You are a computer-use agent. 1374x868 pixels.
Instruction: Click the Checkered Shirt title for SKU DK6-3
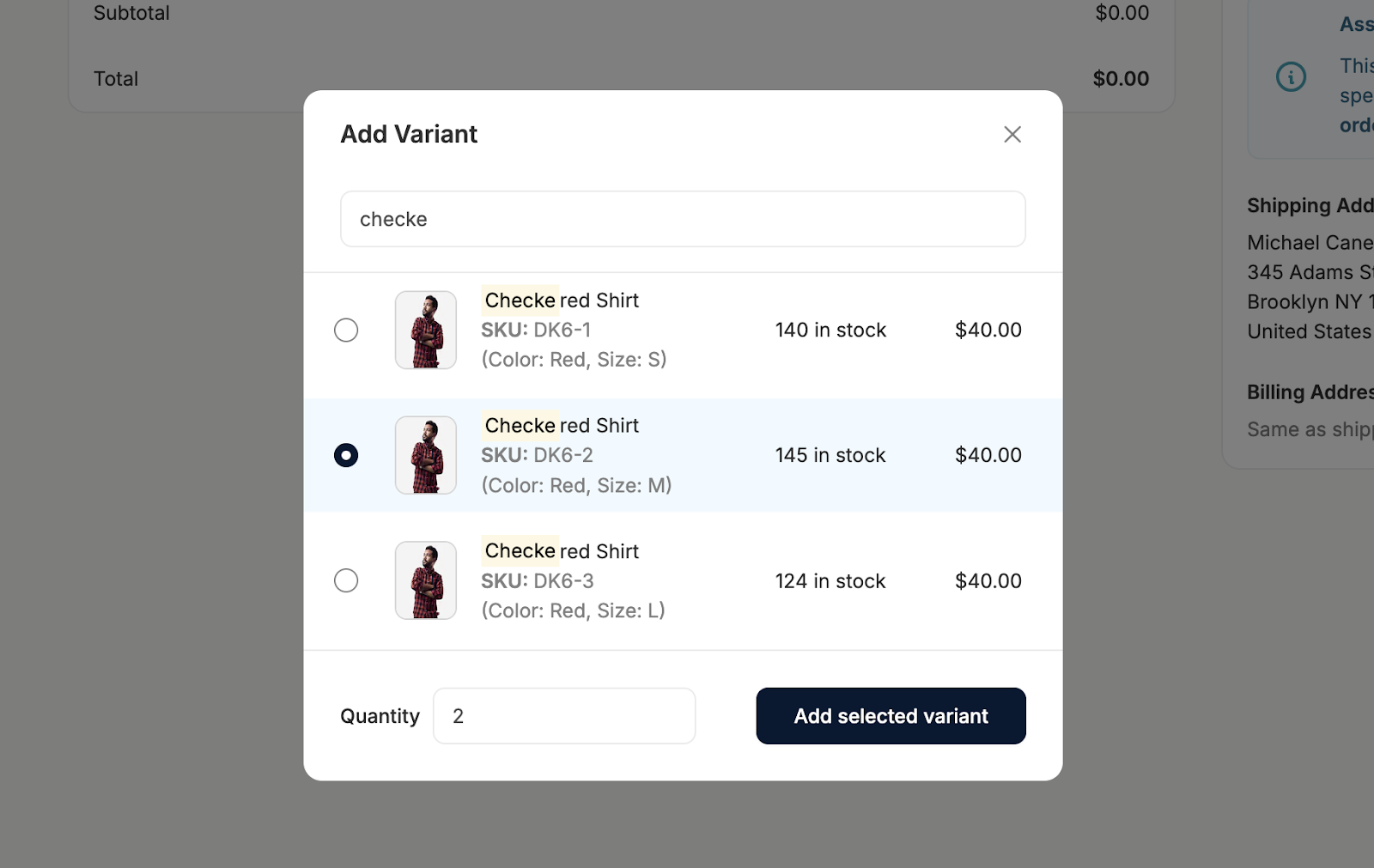coord(561,551)
